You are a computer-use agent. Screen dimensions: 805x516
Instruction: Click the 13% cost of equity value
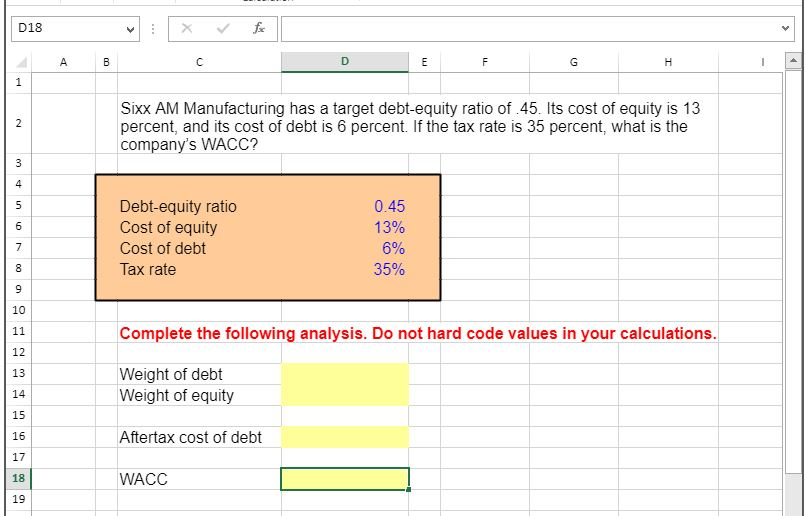pos(390,227)
